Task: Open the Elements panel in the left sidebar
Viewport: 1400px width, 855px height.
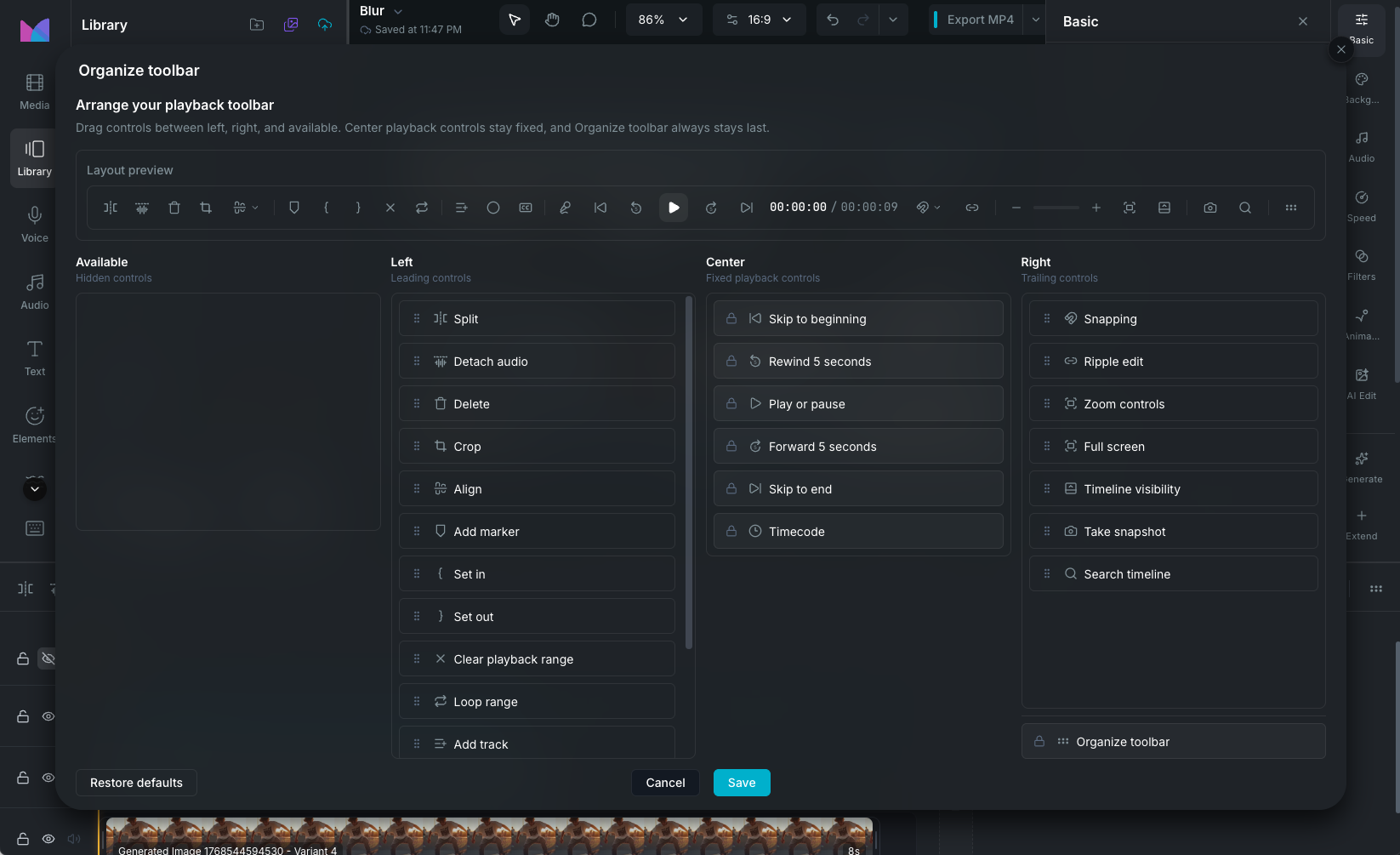Action: (34, 424)
